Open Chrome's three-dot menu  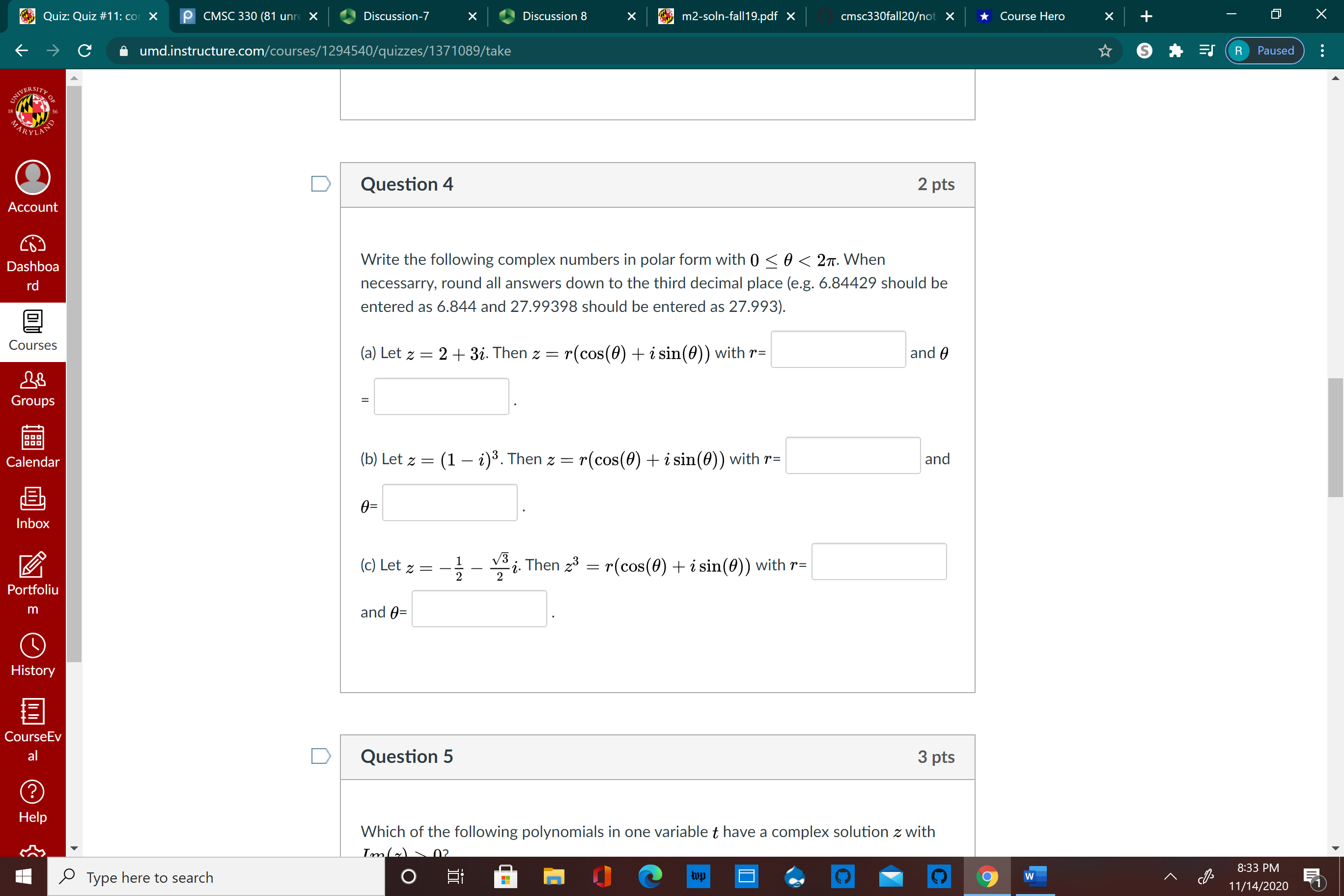1323,51
